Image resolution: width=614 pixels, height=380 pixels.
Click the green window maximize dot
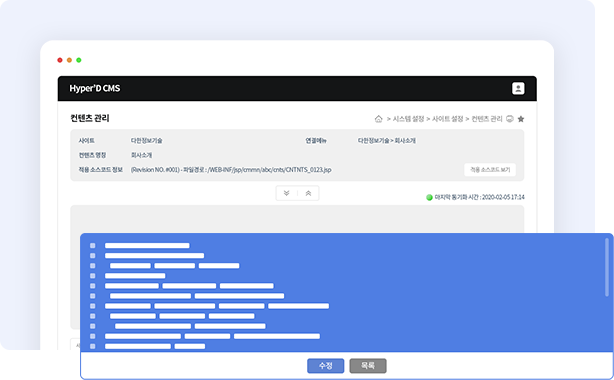(79, 60)
